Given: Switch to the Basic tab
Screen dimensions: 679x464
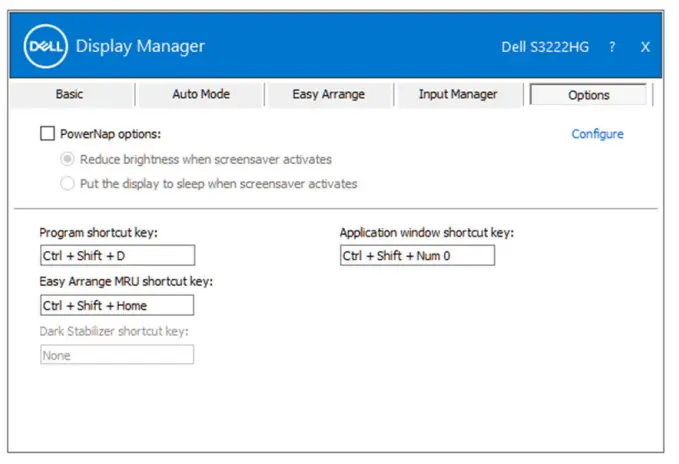Looking at the screenshot, I should pos(69,94).
